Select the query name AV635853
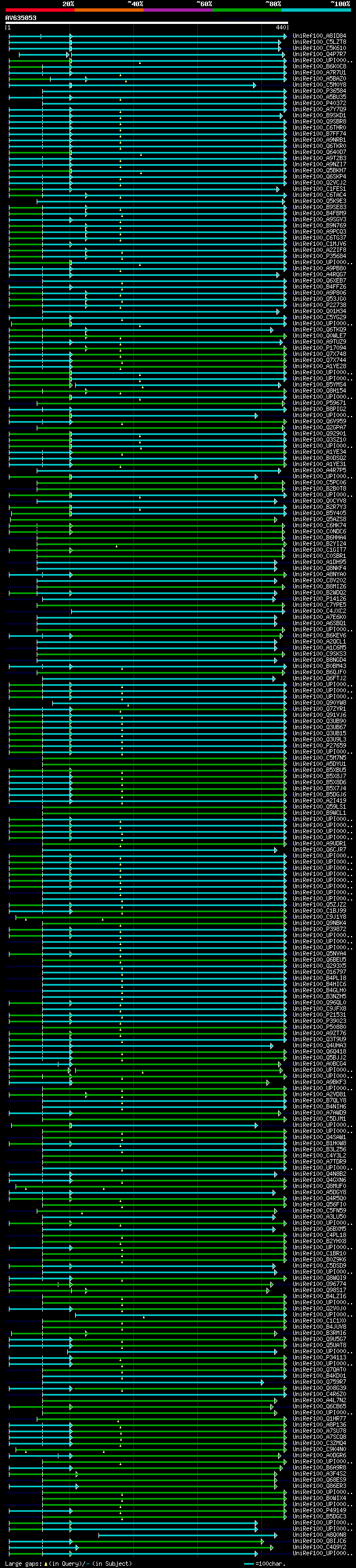This screenshot has height=1568, width=356. 21,18
